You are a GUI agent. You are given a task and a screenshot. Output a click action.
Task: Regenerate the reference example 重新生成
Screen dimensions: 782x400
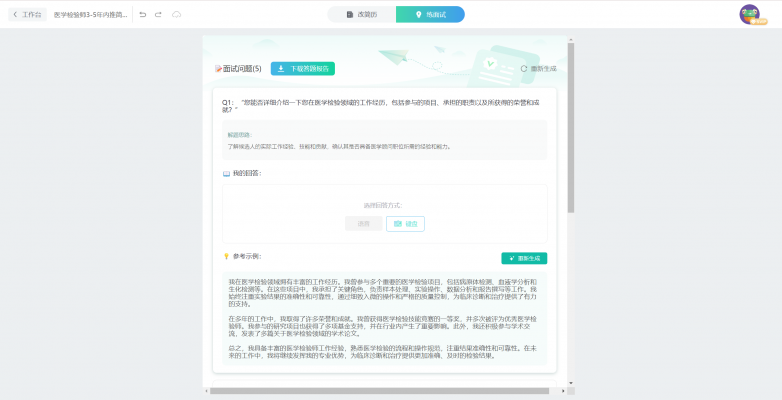coord(524,258)
